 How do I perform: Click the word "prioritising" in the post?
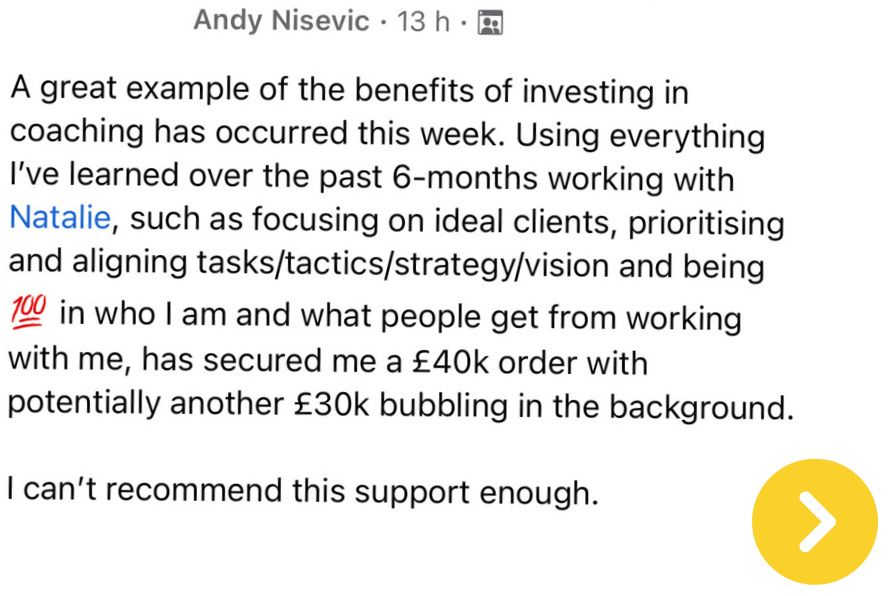706,222
